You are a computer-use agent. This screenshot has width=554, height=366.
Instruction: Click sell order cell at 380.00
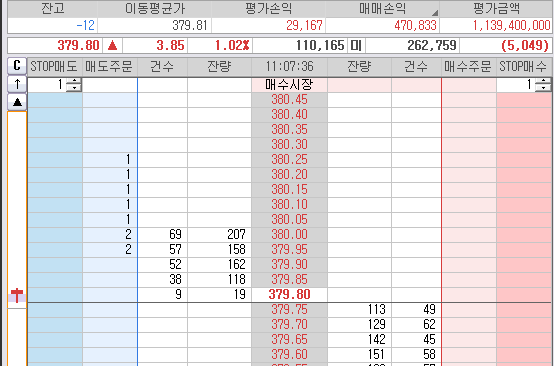pyautogui.click(x=110, y=235)
